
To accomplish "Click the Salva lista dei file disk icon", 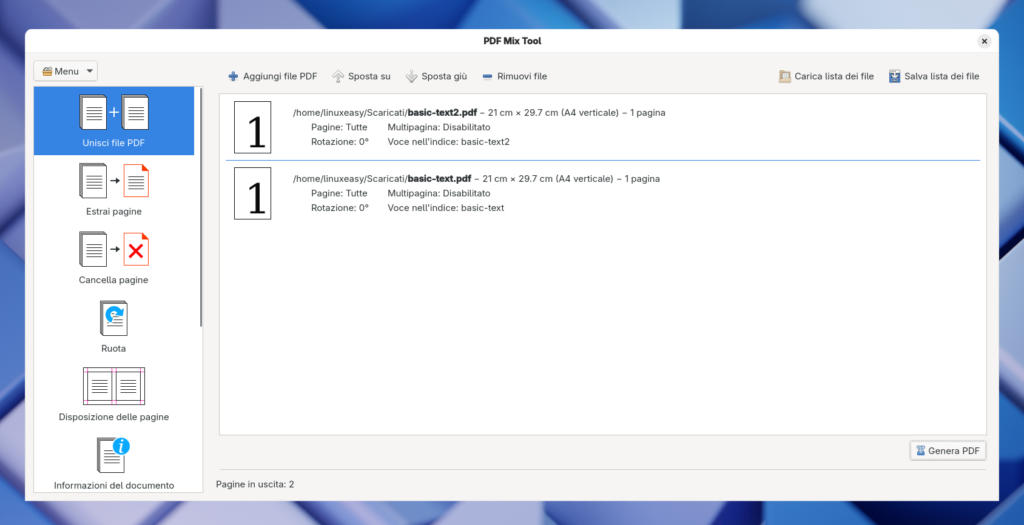I will click(x=894, y=76).
